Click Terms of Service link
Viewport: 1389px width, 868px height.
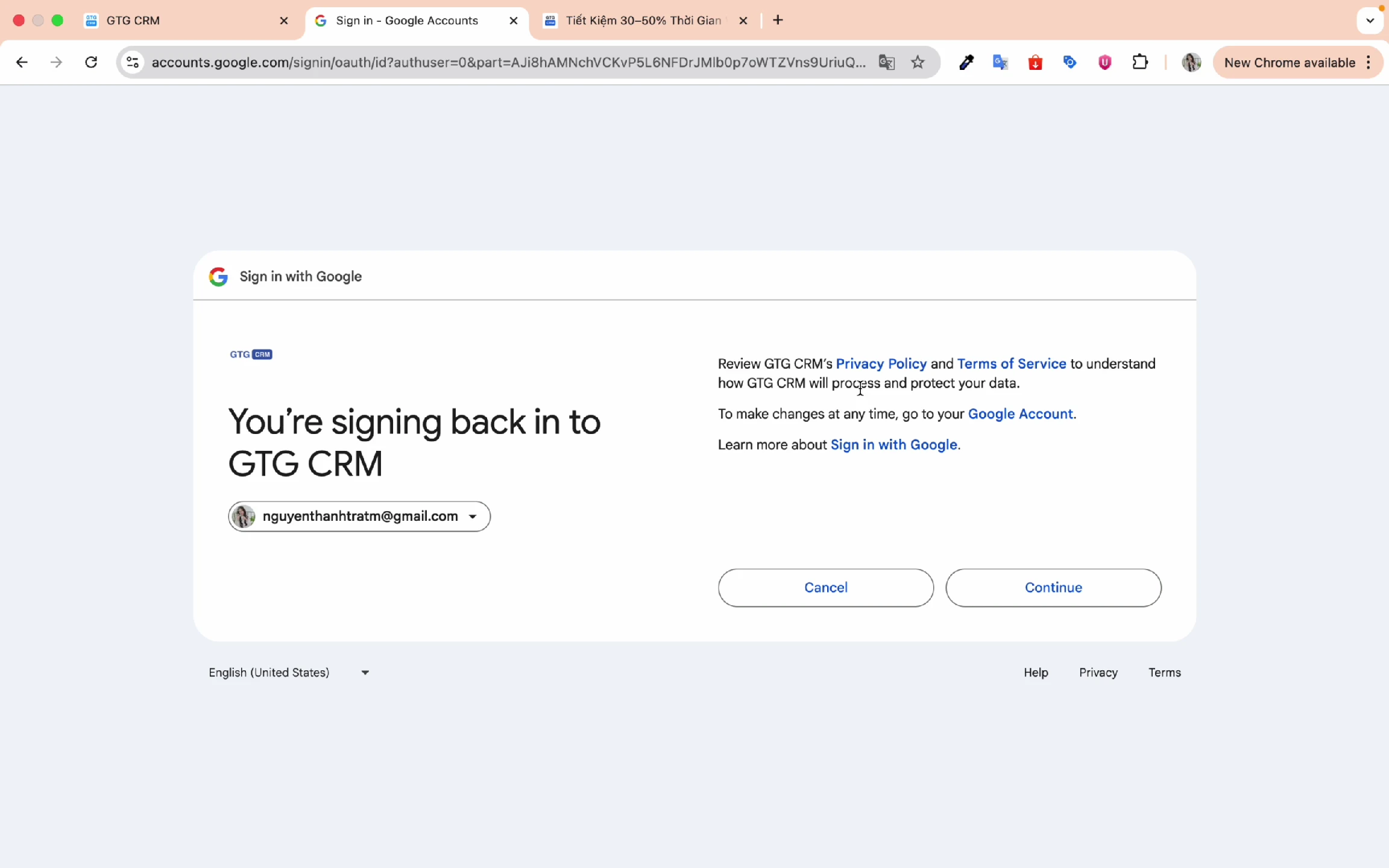(1012, 363)
